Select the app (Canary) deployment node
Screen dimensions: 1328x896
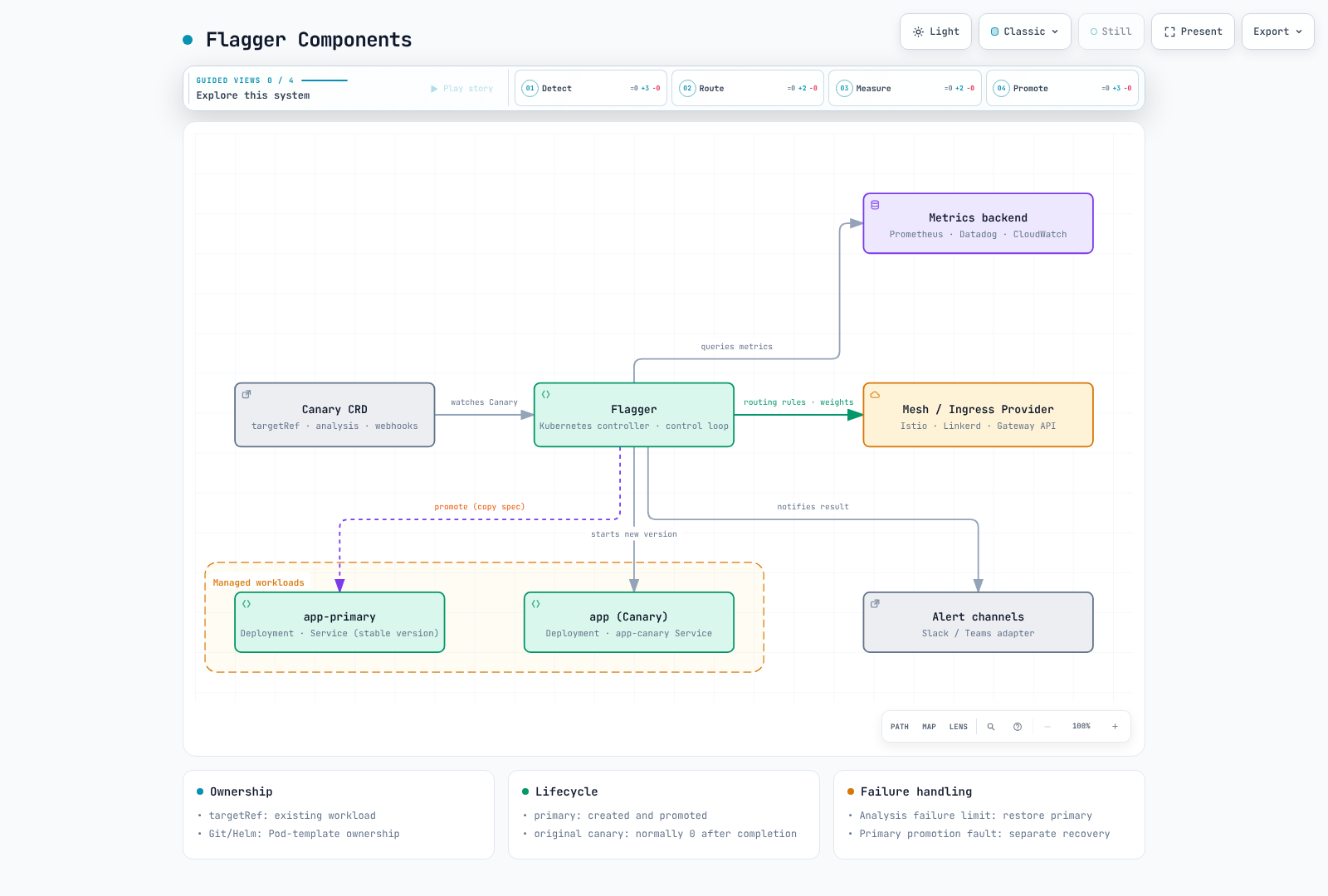coord(629,622)
